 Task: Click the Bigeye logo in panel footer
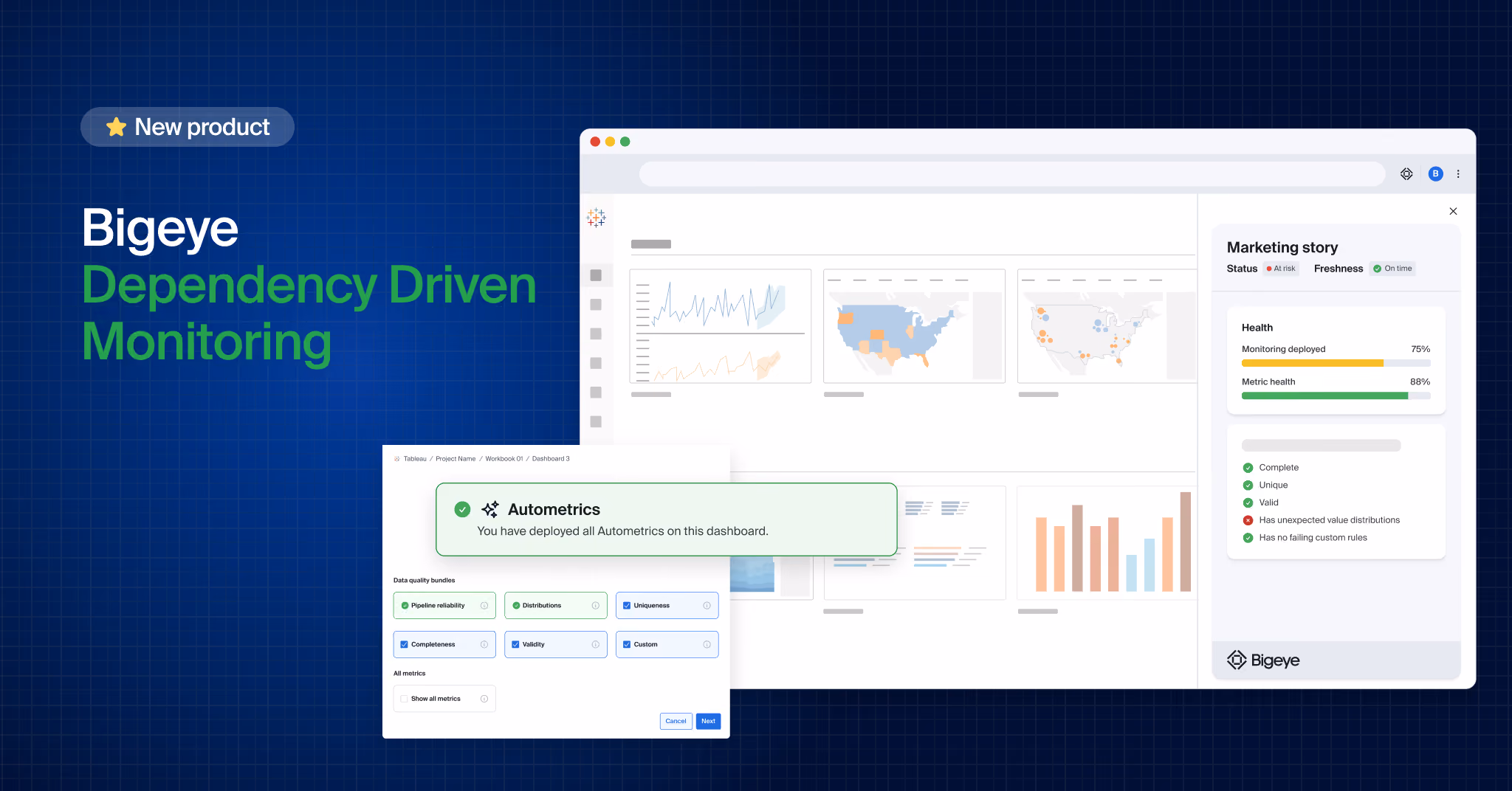(x=1263, y=660)
